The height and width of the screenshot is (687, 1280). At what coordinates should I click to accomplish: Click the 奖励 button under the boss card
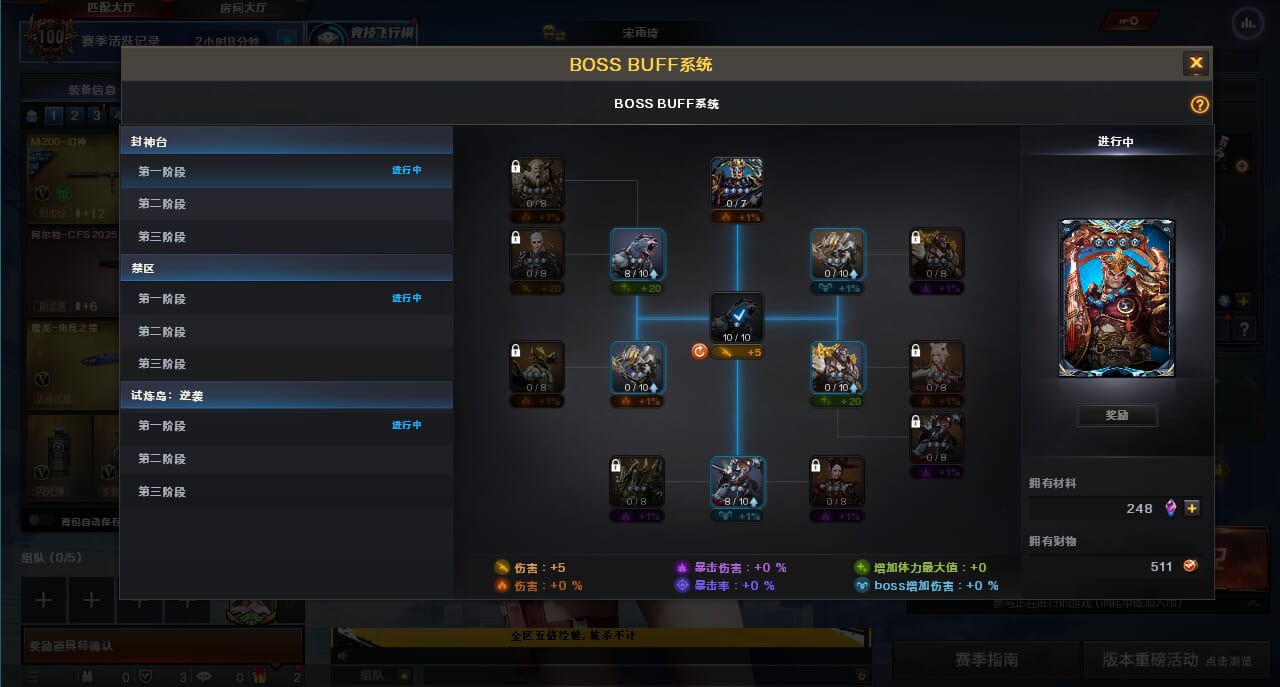pos(1117,415)
